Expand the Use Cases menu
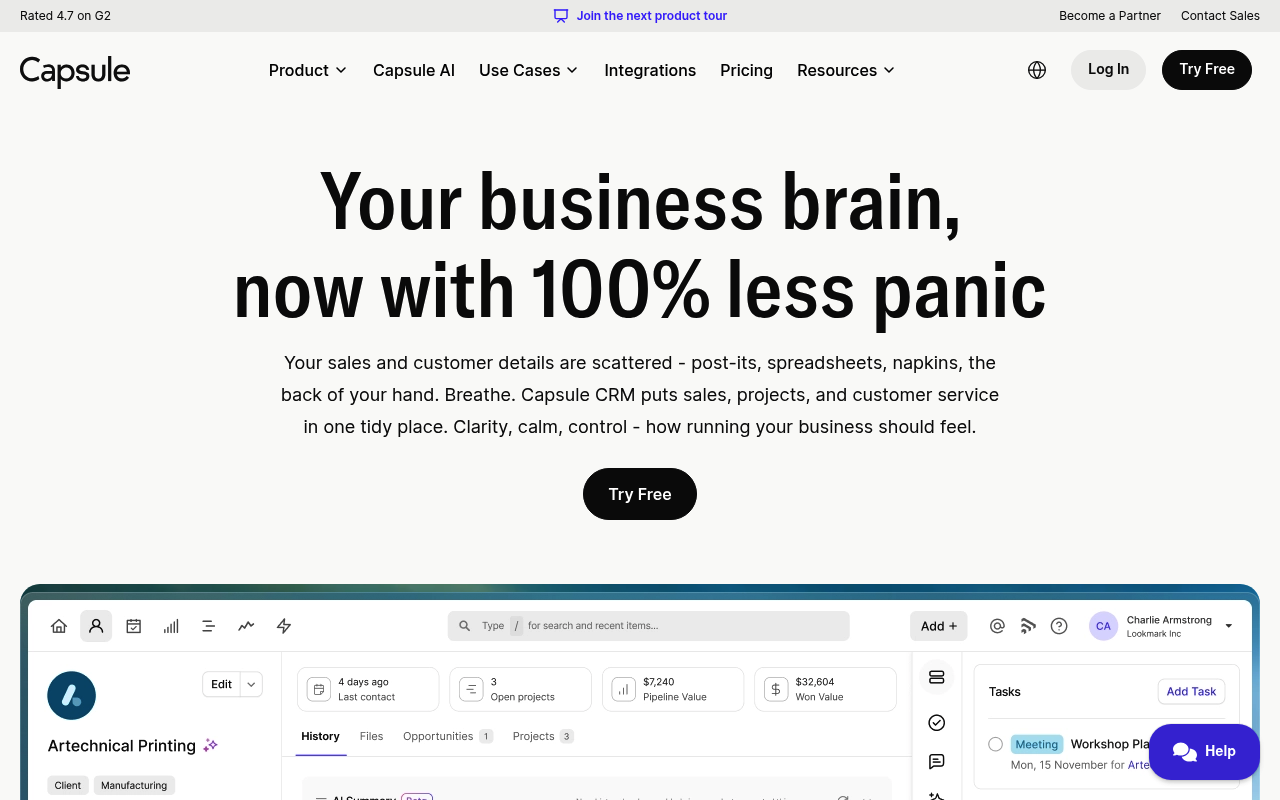The height and width of the screenshot is (800, 1280). 529,70
